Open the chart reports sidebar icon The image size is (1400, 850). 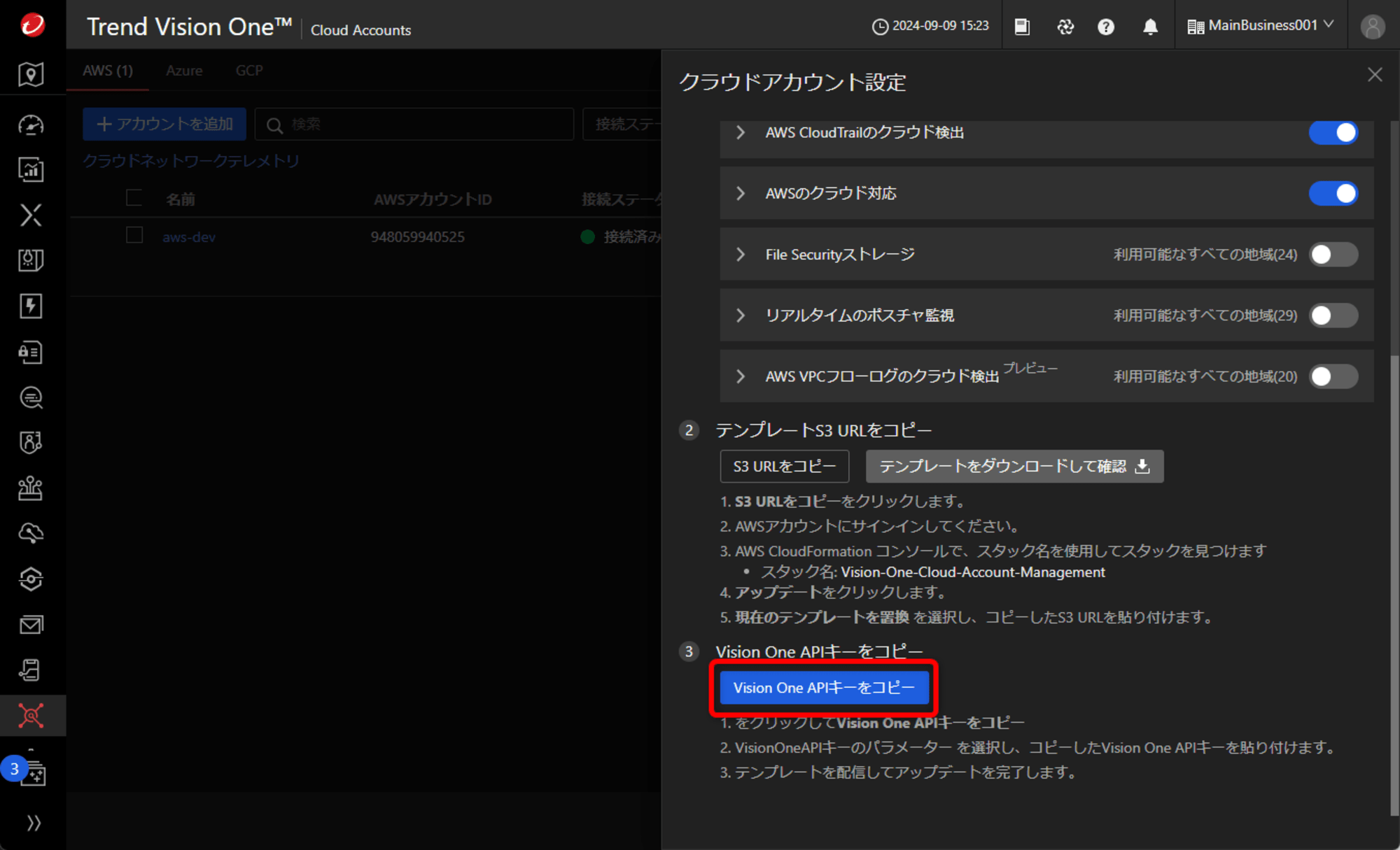31,169
